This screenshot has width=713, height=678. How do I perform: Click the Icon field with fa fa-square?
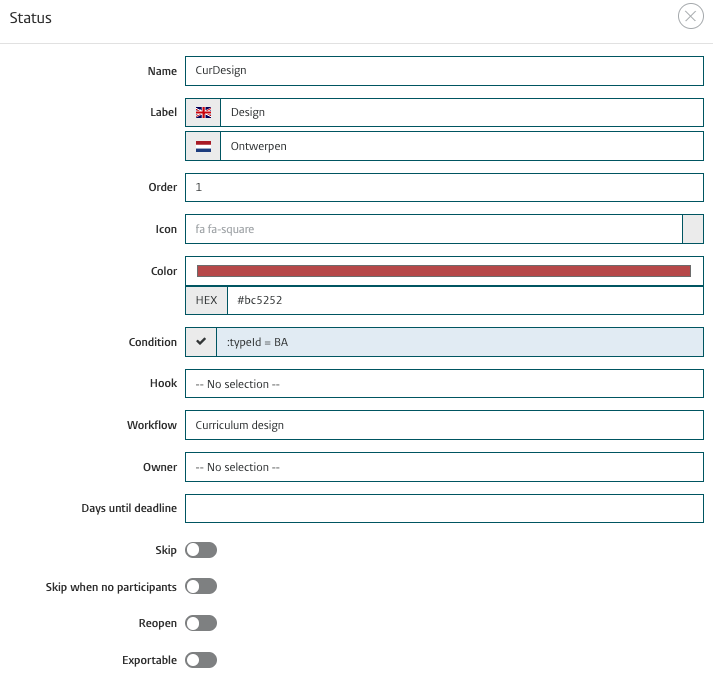coord(434,229)
